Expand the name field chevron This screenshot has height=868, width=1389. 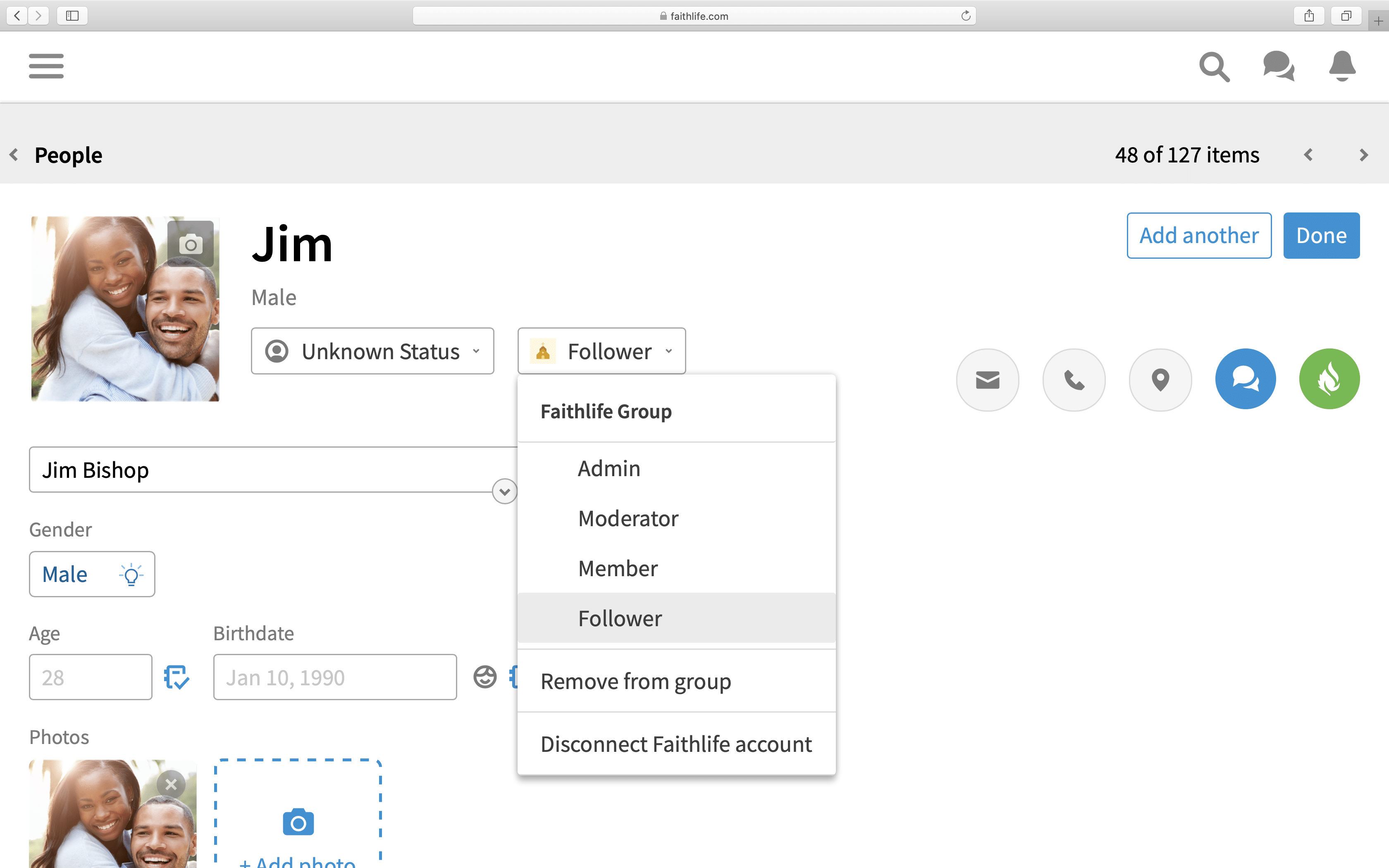(x=504, y=491)
